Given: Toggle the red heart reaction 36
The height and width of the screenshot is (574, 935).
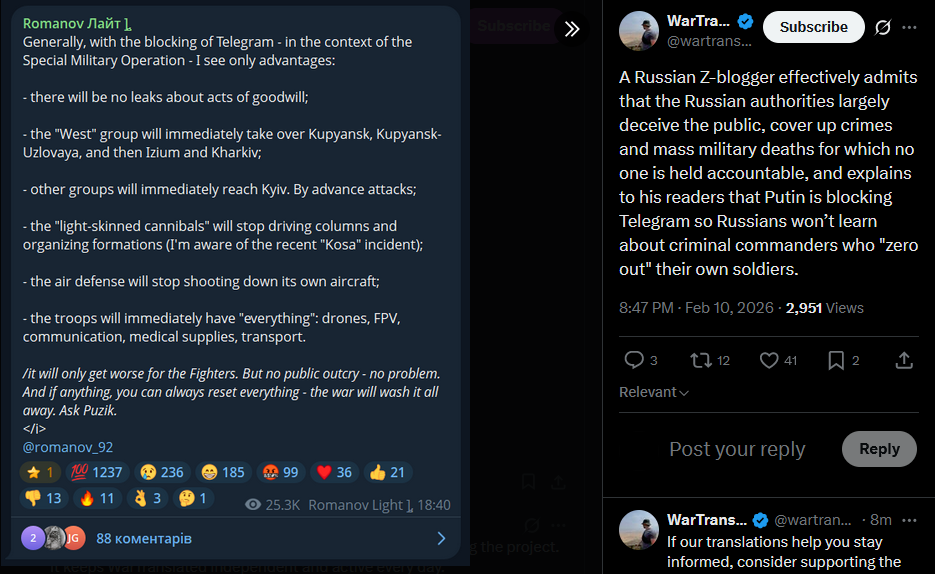Looking at the screenshot, I should point(335,472).
